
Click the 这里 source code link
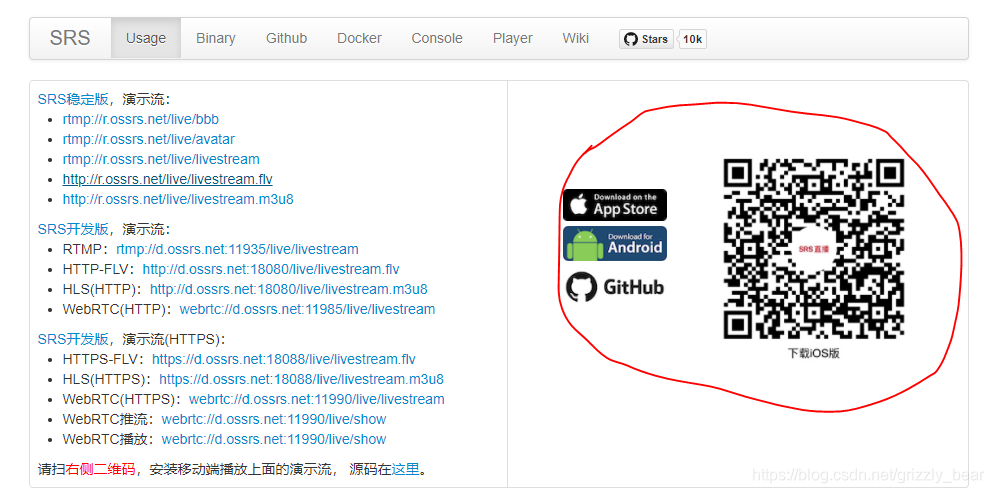[406, 470]
